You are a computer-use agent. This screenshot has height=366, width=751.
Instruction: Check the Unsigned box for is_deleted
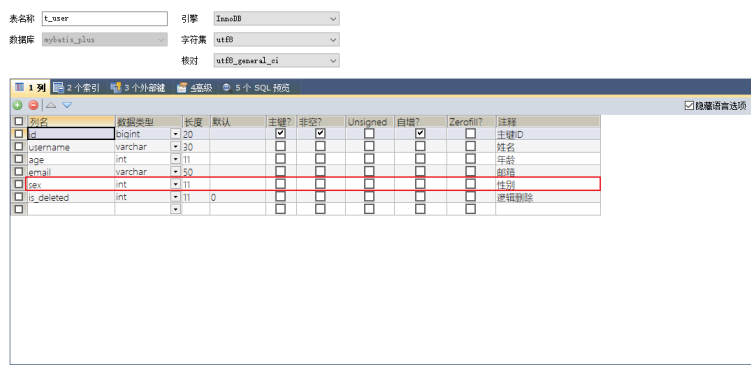click(369, 196)
